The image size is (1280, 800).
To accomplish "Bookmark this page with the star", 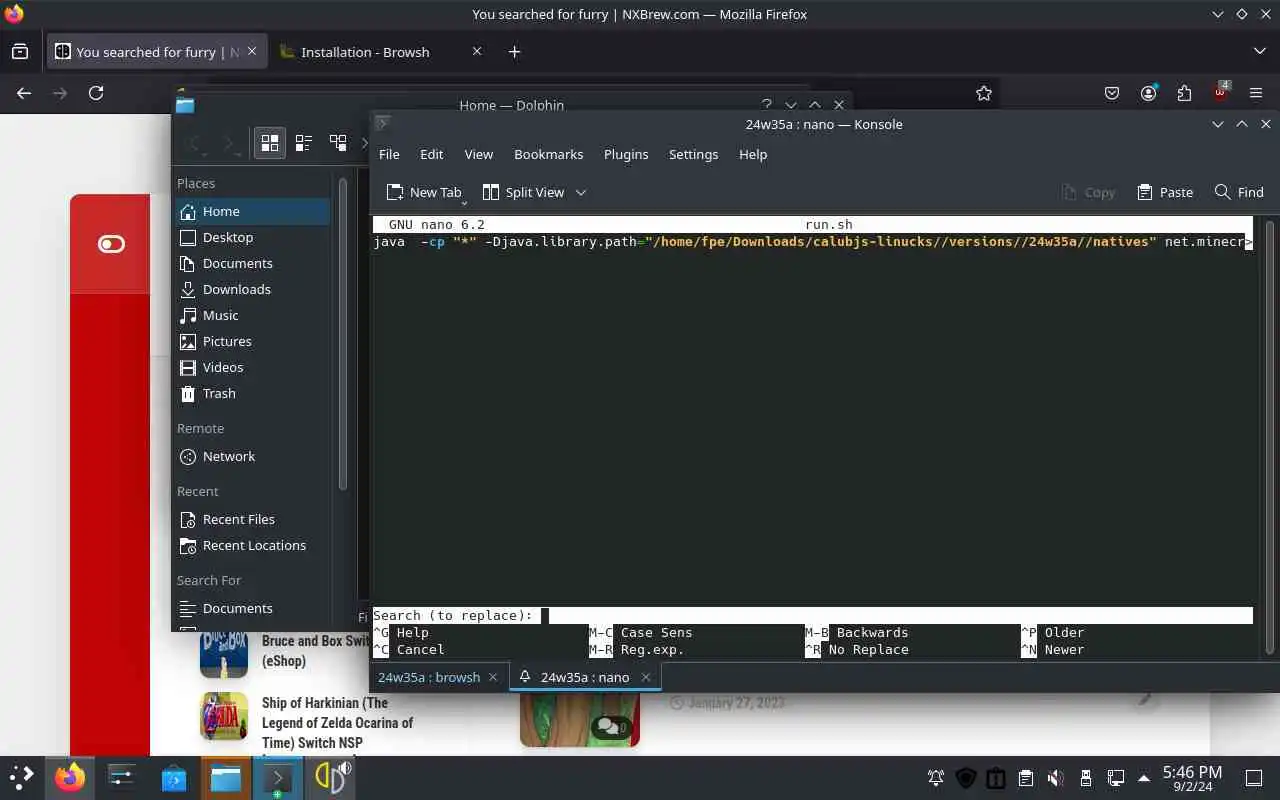I will (x=984, y=93).
